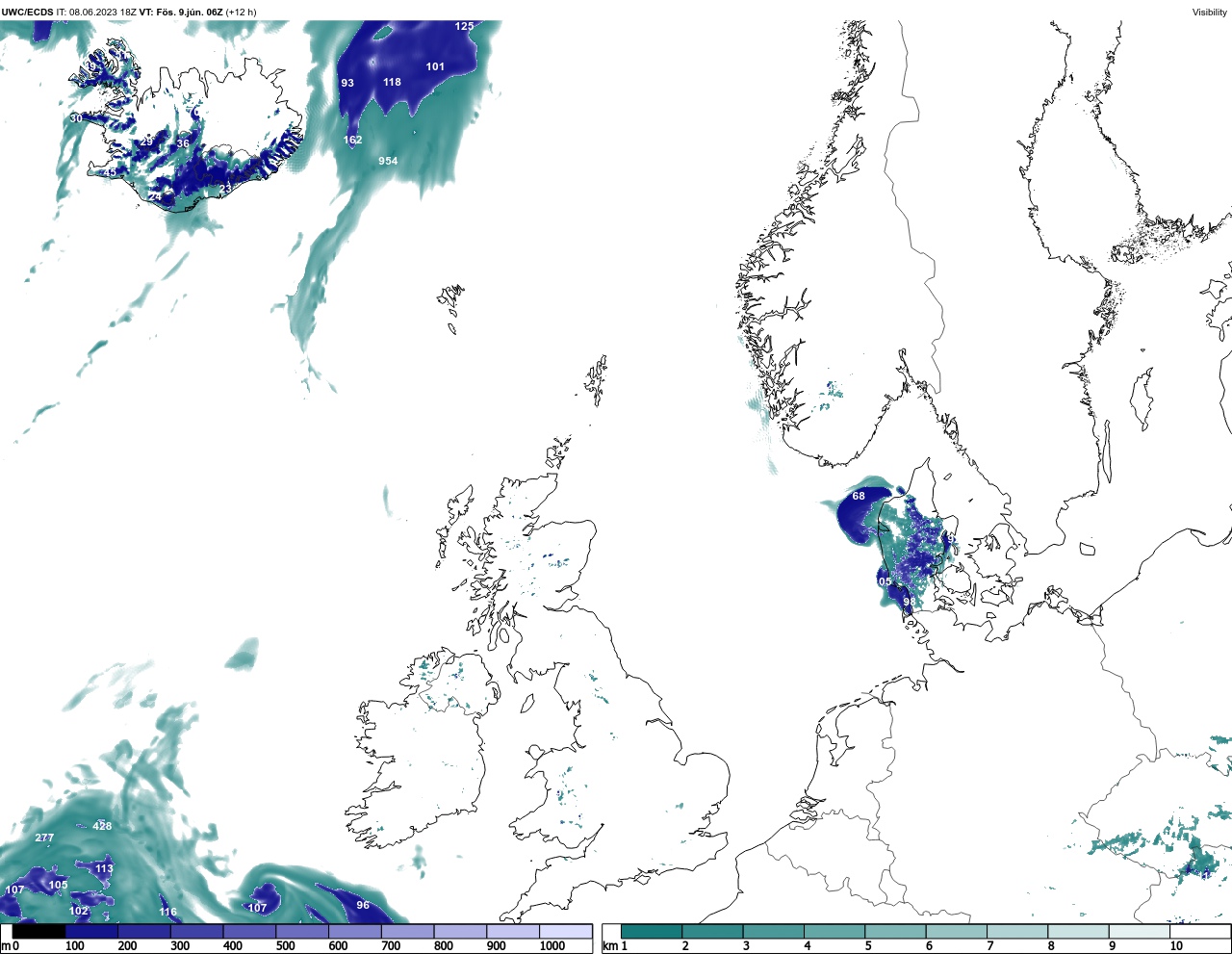Click the 6–7 km legend swatch

pos(956,932)
